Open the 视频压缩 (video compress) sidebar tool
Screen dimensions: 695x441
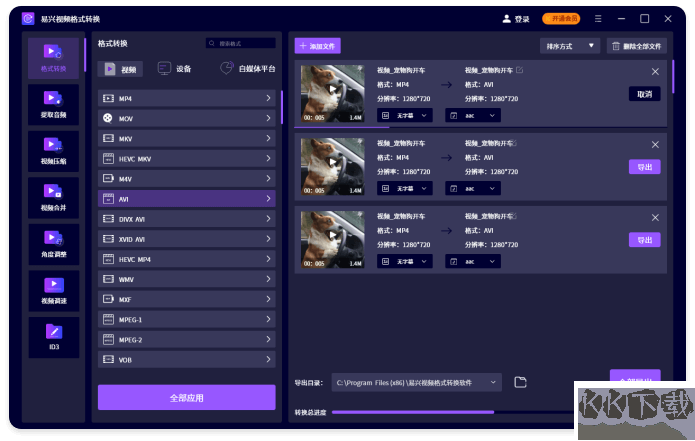tap(53, 148)
